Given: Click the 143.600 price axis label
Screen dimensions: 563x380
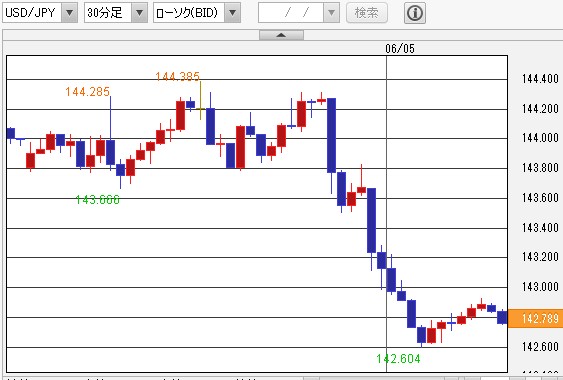Looking at the screenshot, I should tap(540, 198).
